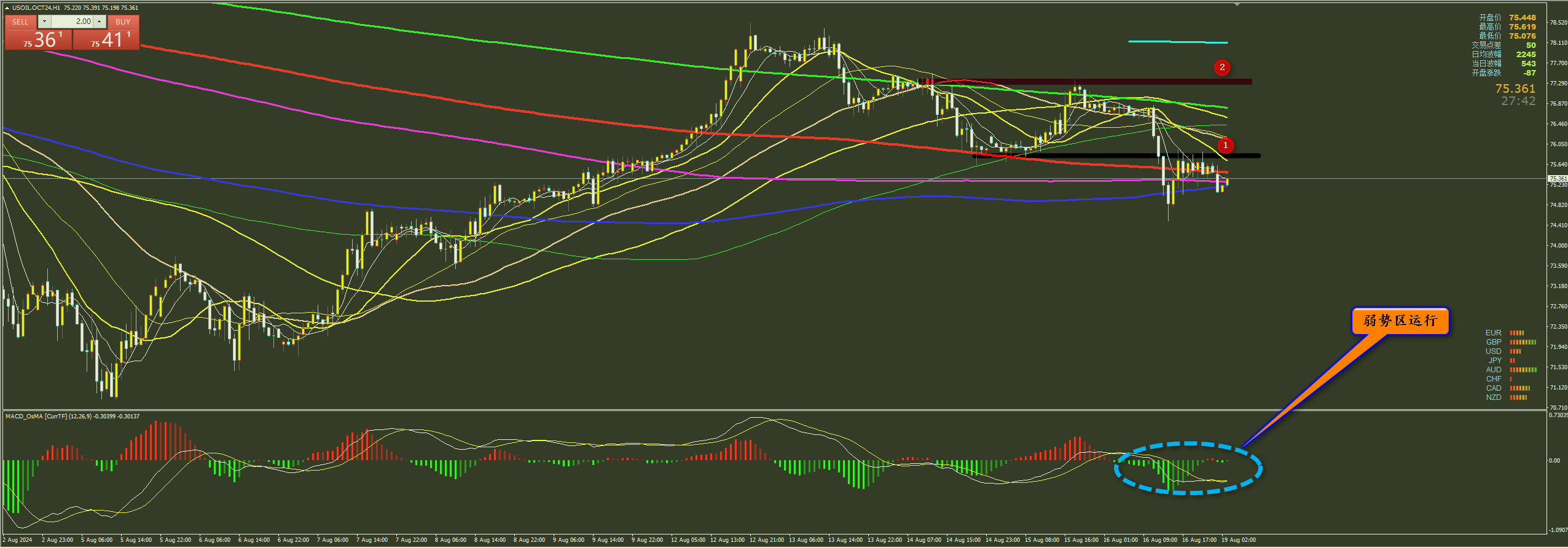Click the 78.520 price scale label
Screen dimensions: 1568x548
(x=1558, y=23)
